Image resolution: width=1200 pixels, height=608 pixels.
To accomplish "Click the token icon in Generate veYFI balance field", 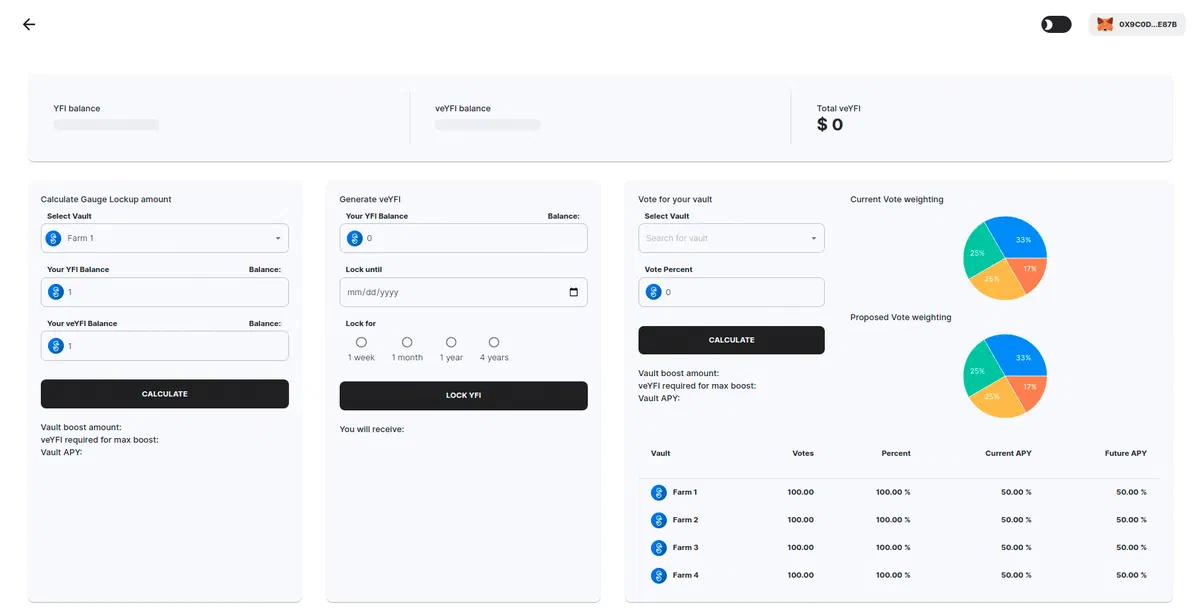I will [x=355, y=238].
